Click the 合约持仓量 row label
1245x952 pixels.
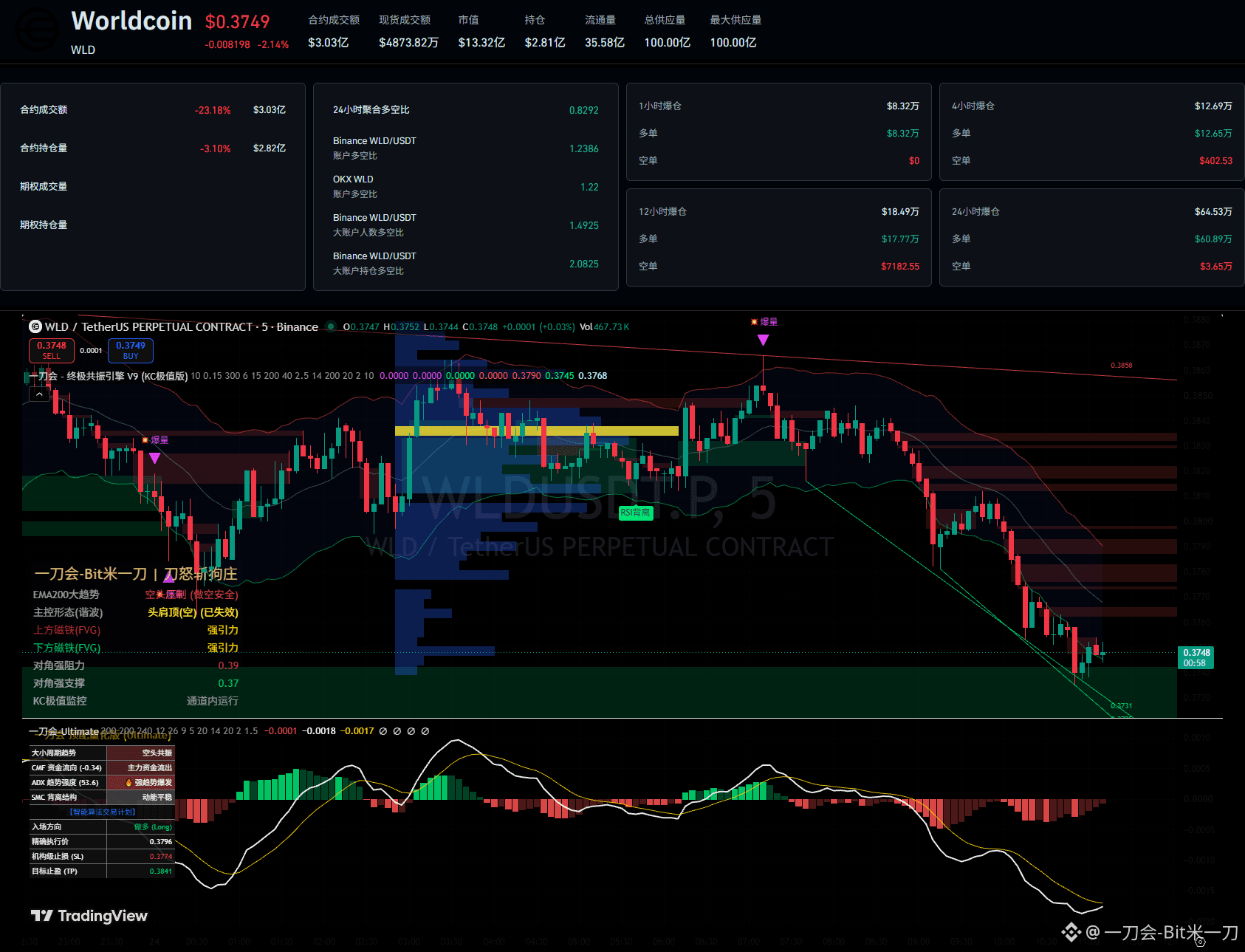pyautogui.click(x=44, y=148)
